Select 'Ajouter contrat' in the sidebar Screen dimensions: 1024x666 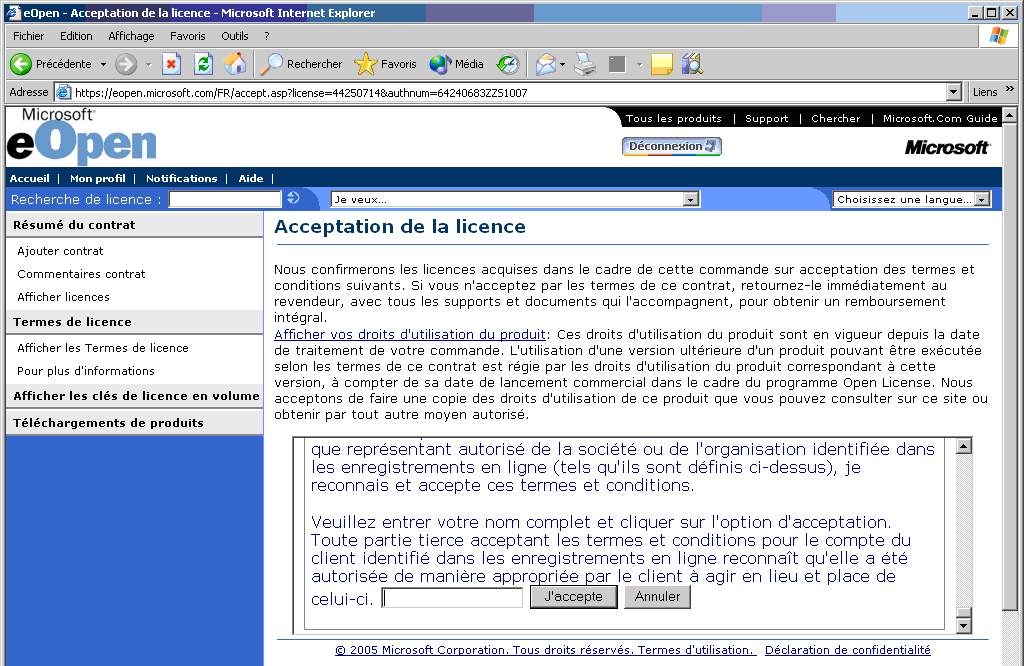[60, 251]
